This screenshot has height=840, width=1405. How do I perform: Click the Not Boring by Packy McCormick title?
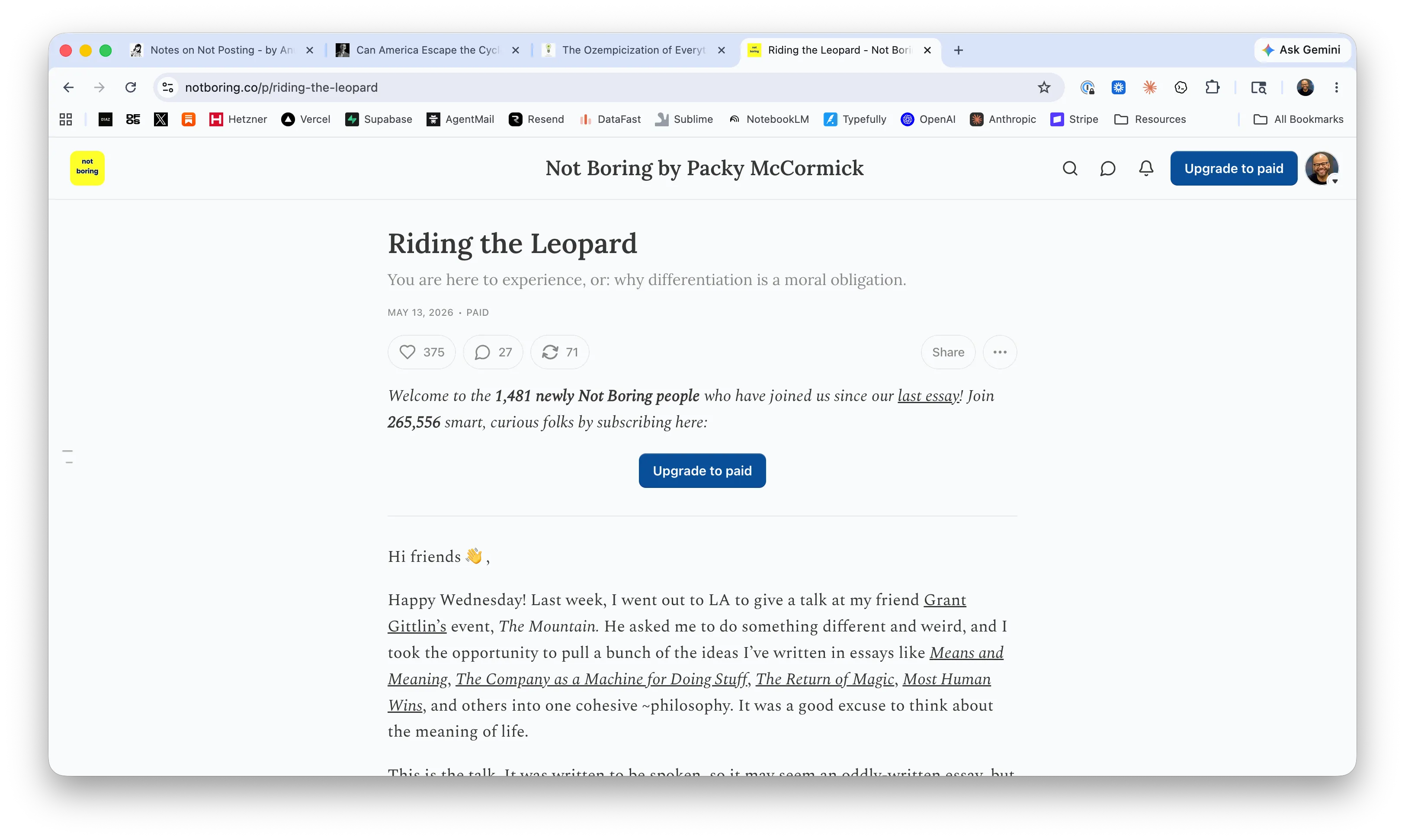(x=704, y=168)
